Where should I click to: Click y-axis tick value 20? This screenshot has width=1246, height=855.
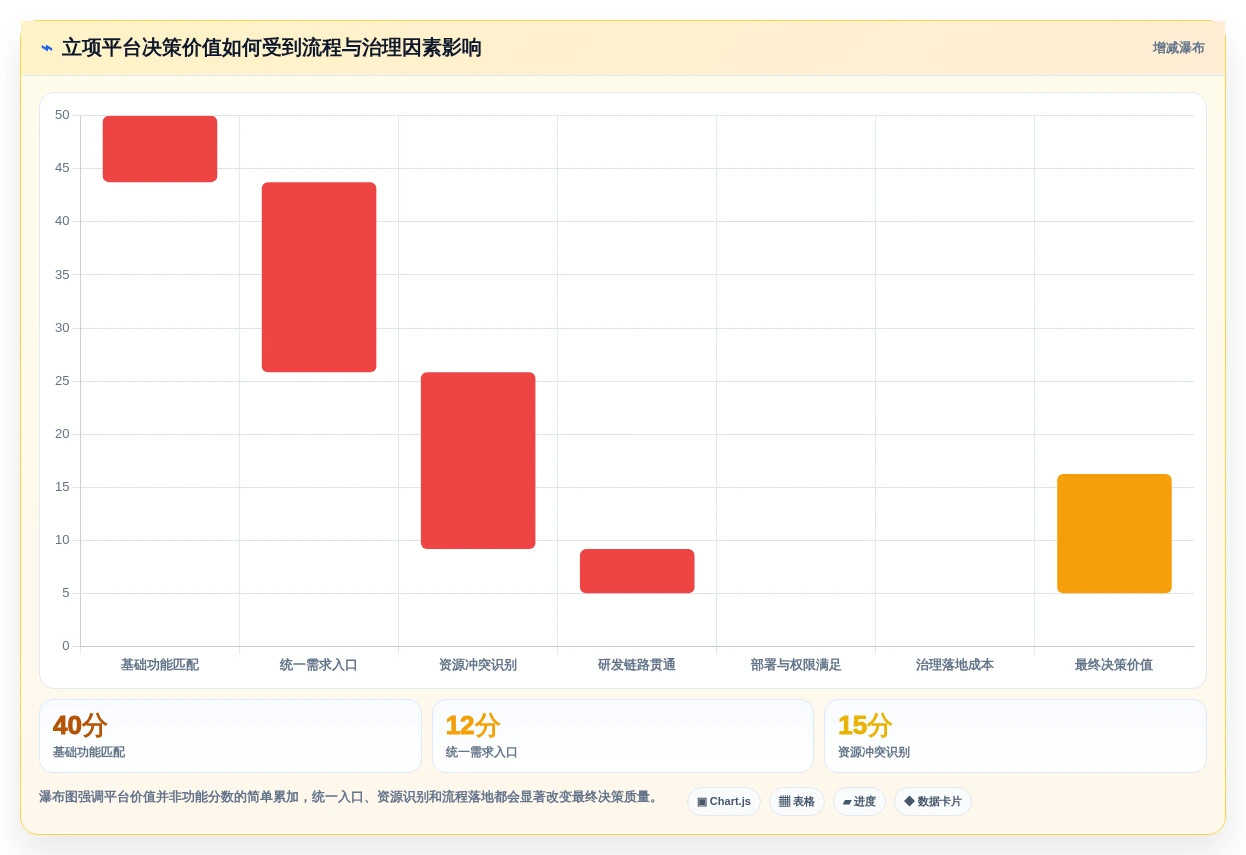[x=62, y=434]
